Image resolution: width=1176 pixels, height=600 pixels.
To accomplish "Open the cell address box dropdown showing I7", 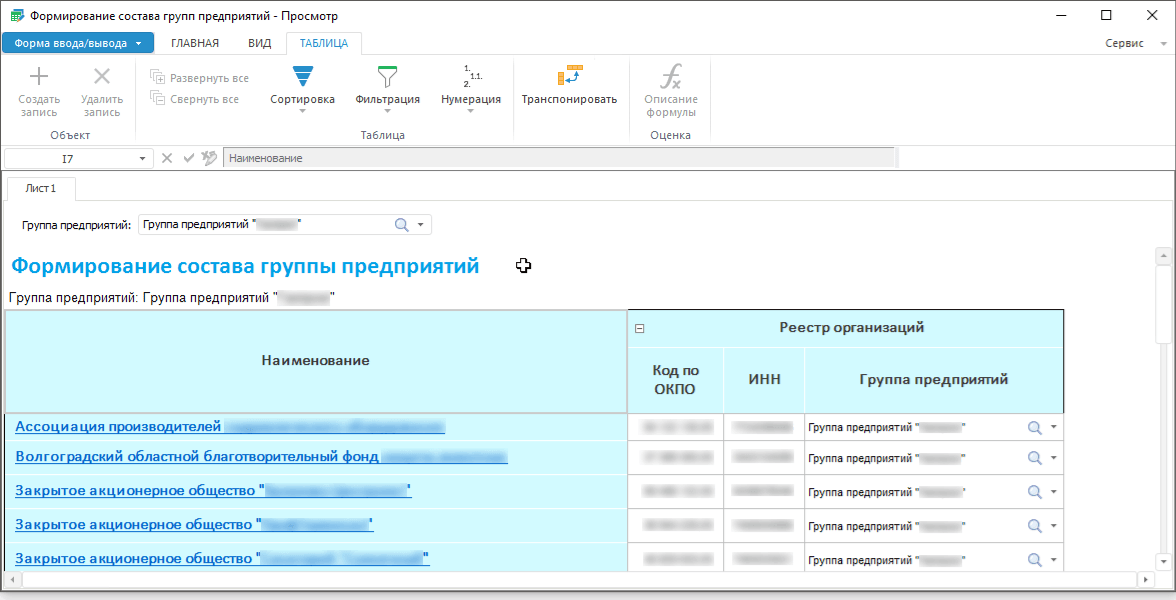I will point(142,158).
